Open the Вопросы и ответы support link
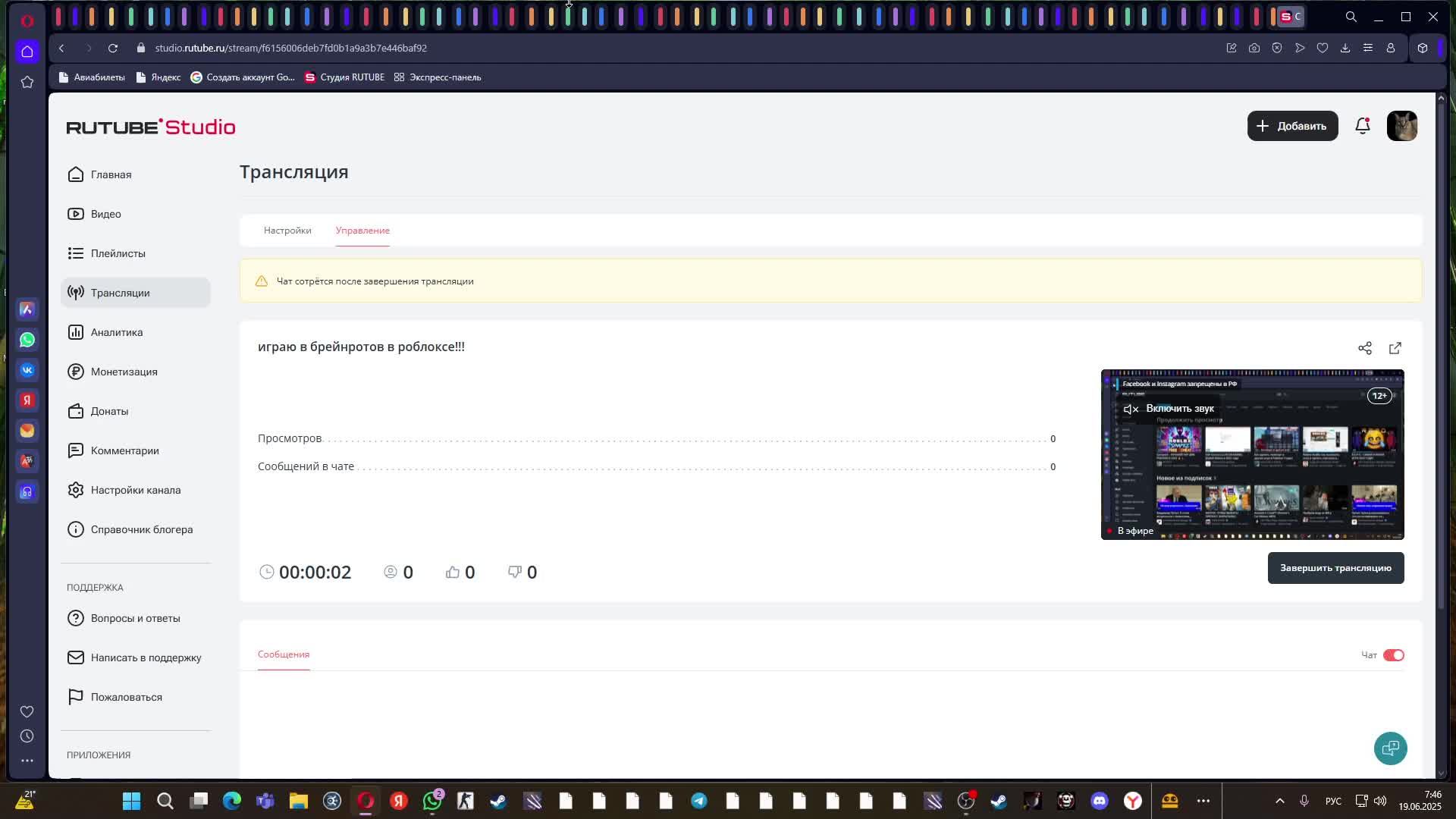The image size is (1456, 819). pos(135,618)
